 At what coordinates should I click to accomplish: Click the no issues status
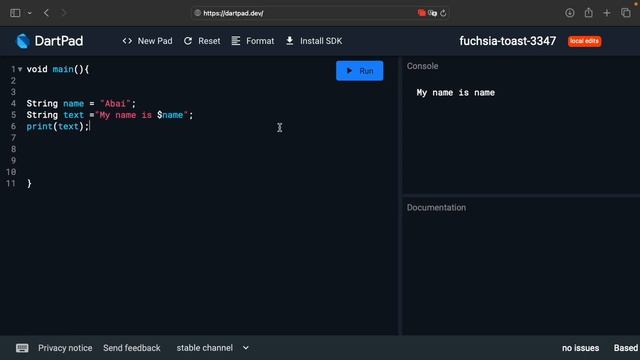pos(580,348)
